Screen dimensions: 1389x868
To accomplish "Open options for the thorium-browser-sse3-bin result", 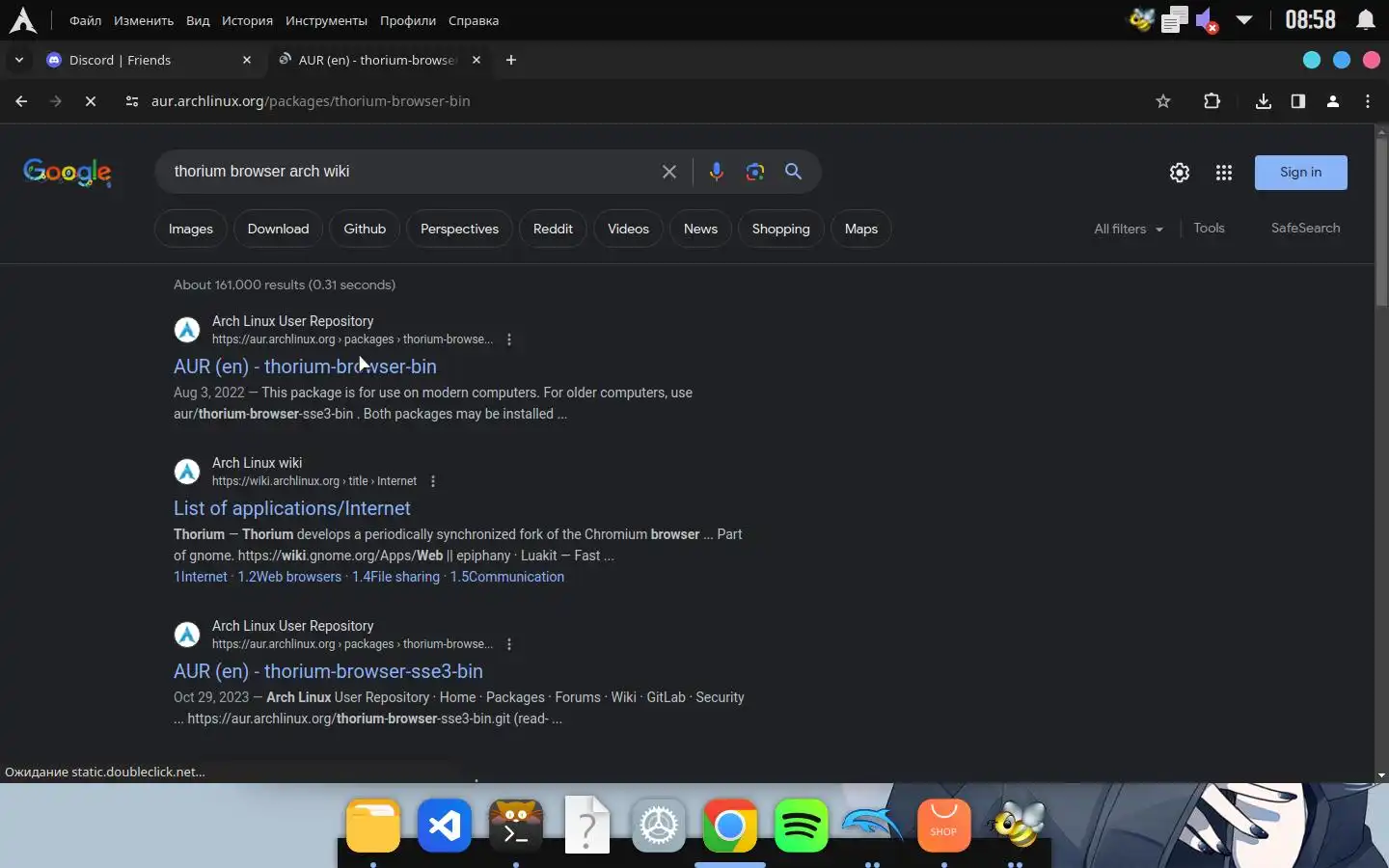I will tap(509, 644).
